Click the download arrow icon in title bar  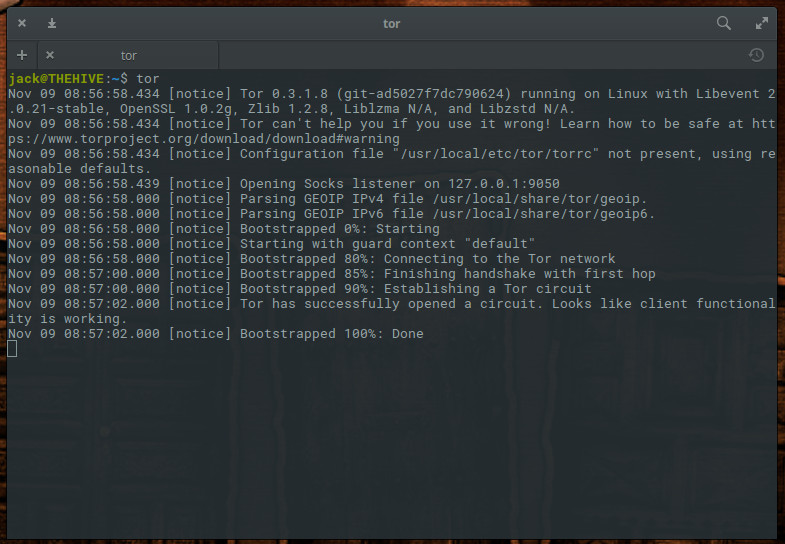pyautogui.click(x=52, y=23)
